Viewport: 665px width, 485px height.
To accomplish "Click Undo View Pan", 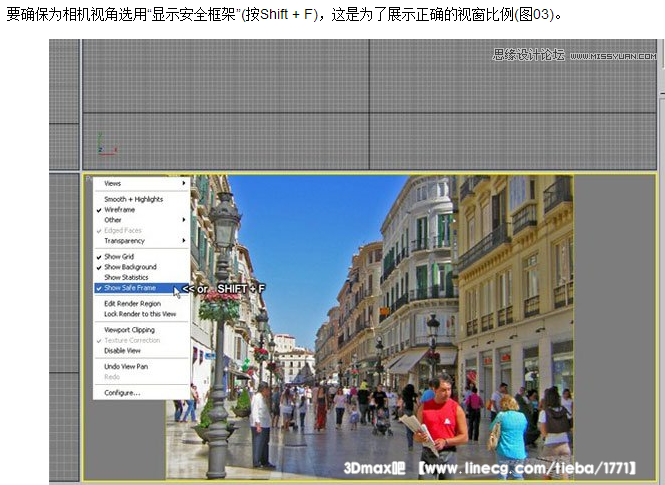I will 141,366.
